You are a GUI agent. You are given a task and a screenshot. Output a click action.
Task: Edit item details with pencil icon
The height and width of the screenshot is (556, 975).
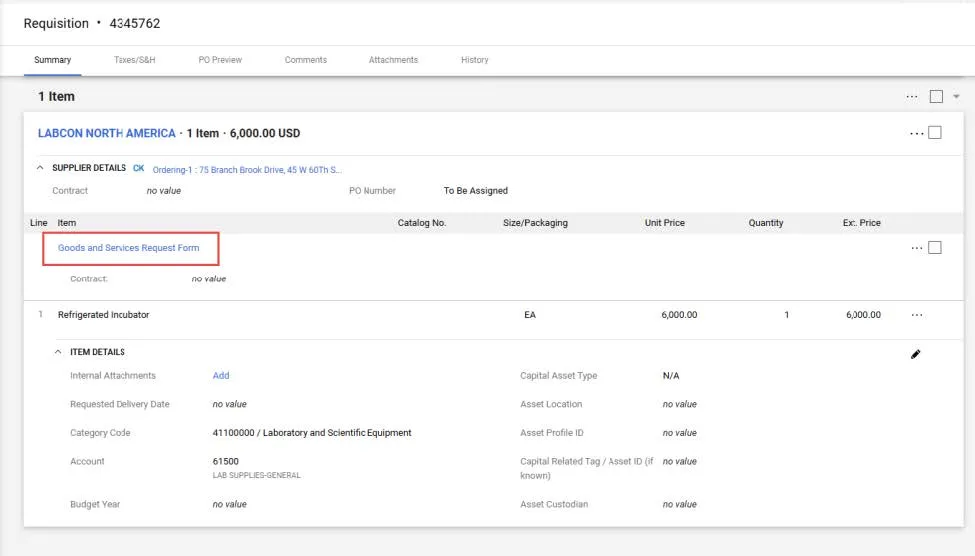pyautogui.click(x=915, y=354)
